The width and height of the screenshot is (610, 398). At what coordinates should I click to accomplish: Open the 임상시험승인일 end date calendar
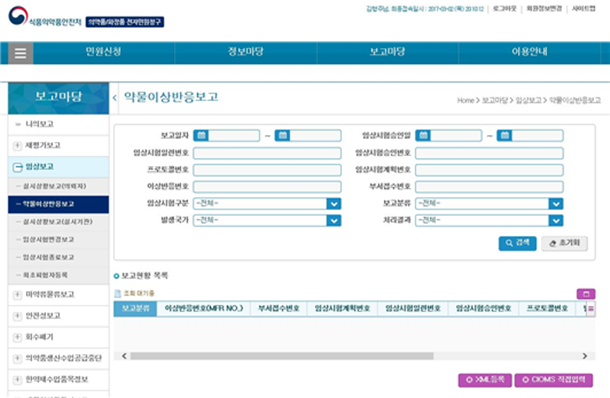tap(505, 135)
